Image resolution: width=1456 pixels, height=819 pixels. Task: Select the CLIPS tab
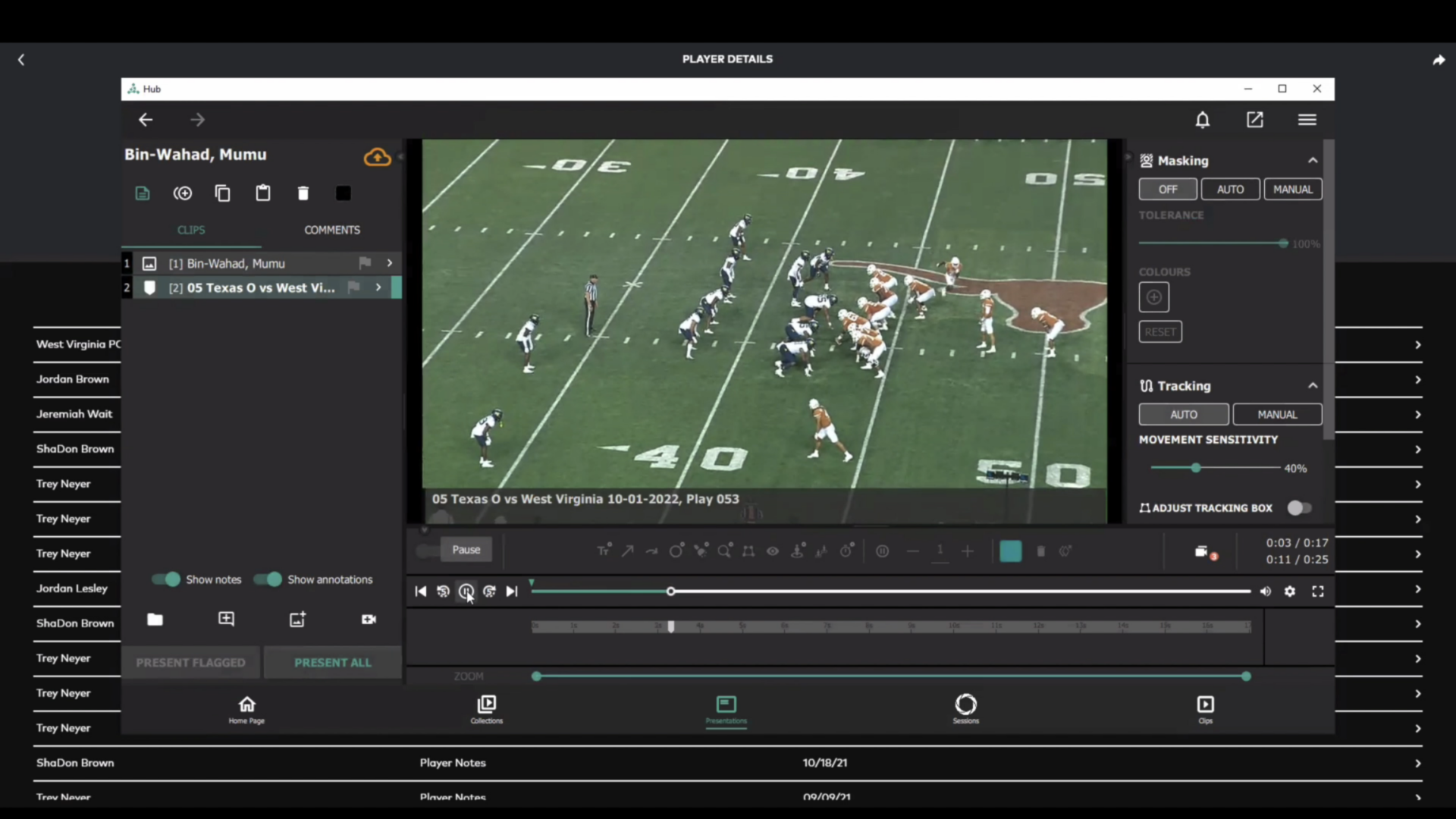pyautogui.click(x=191, y=229)
